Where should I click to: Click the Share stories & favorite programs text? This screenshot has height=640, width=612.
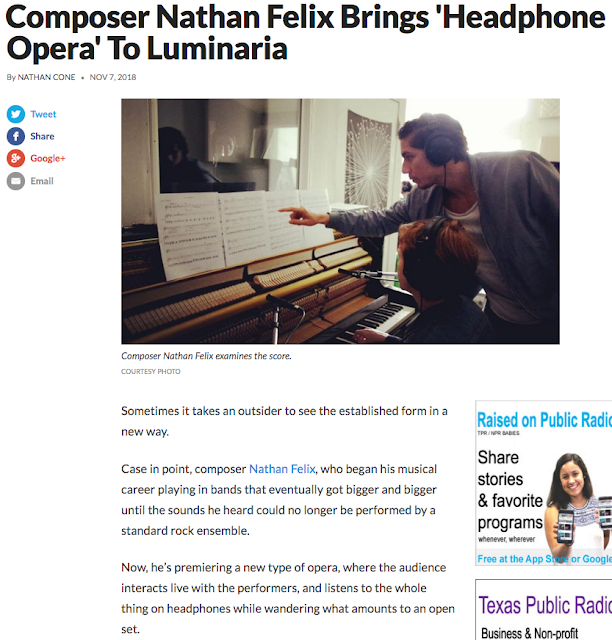(510, 490)
